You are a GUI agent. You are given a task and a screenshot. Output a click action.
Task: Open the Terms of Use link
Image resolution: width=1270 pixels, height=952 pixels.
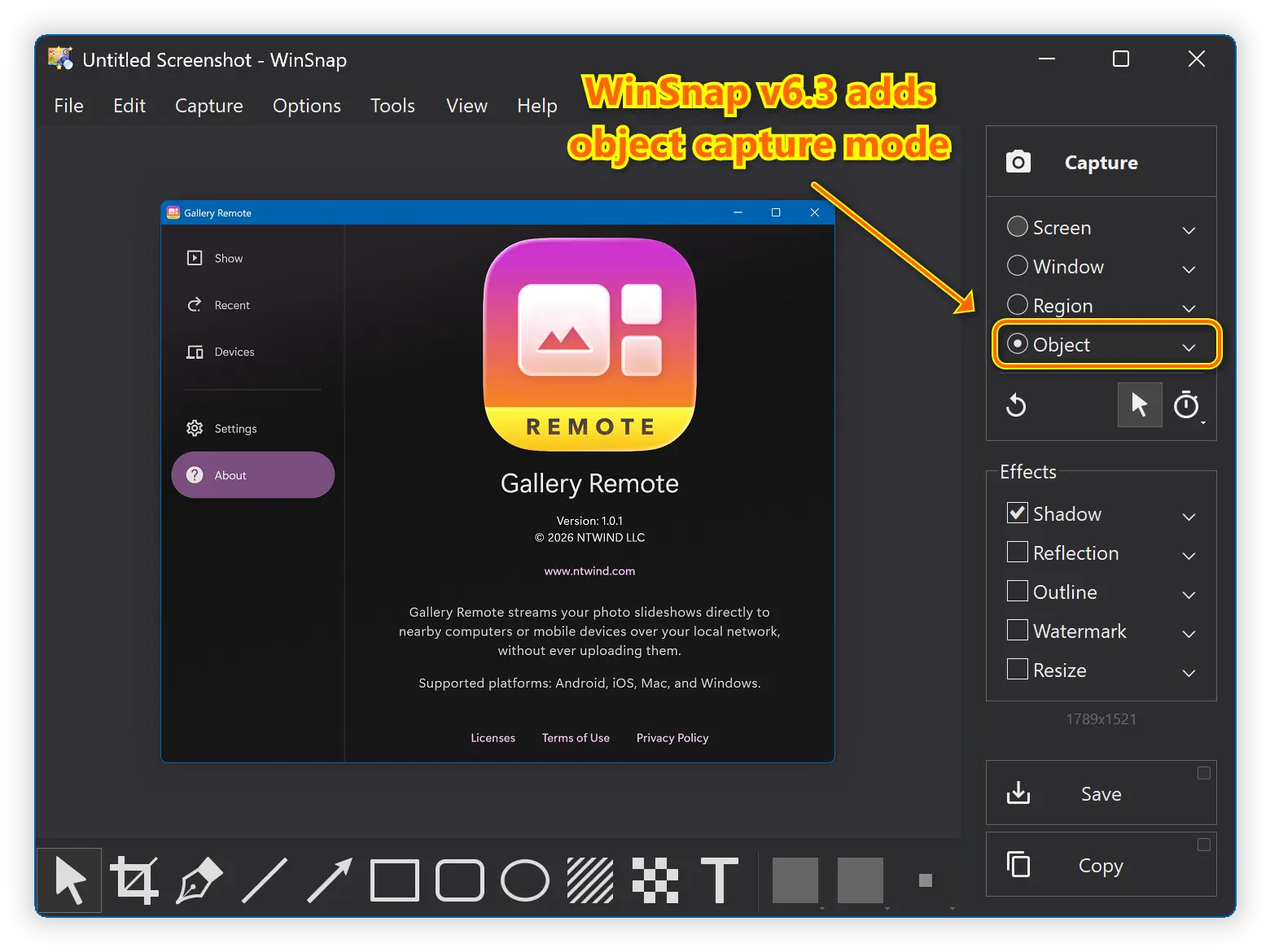pyautogui.click(x=576, y=738)
